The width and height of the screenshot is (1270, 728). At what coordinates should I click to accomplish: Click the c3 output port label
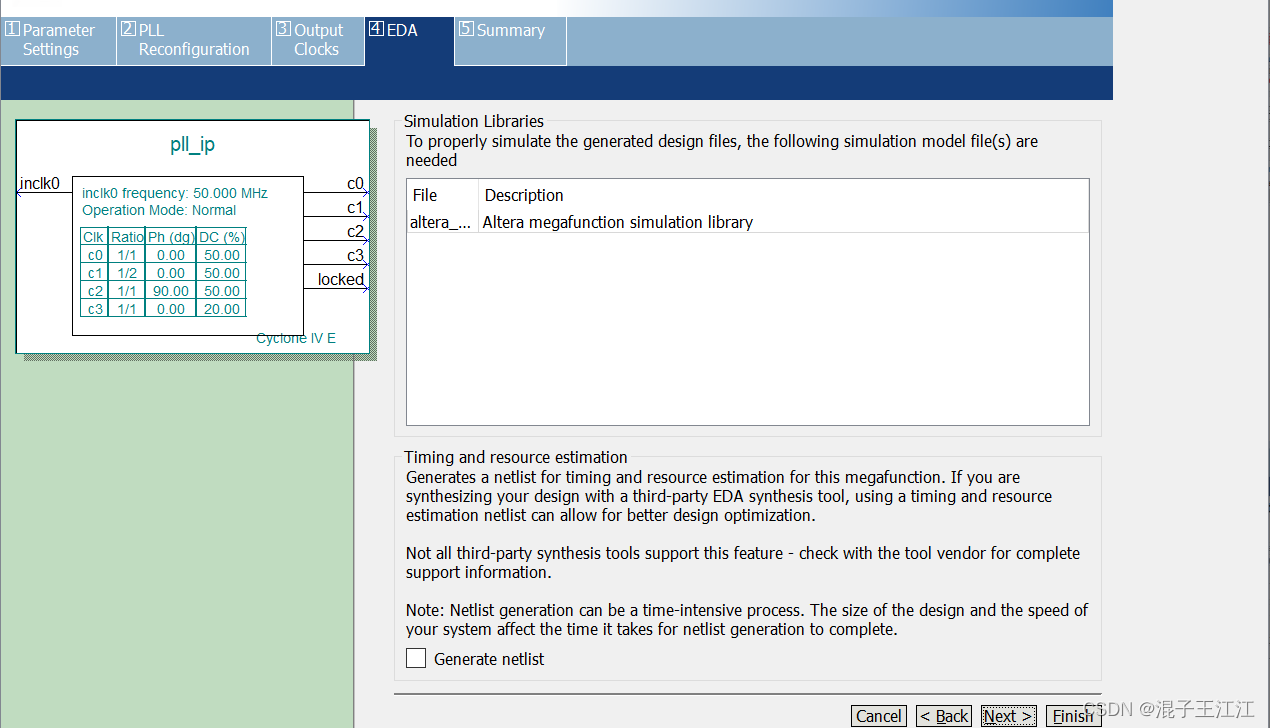tap(355, 256)
